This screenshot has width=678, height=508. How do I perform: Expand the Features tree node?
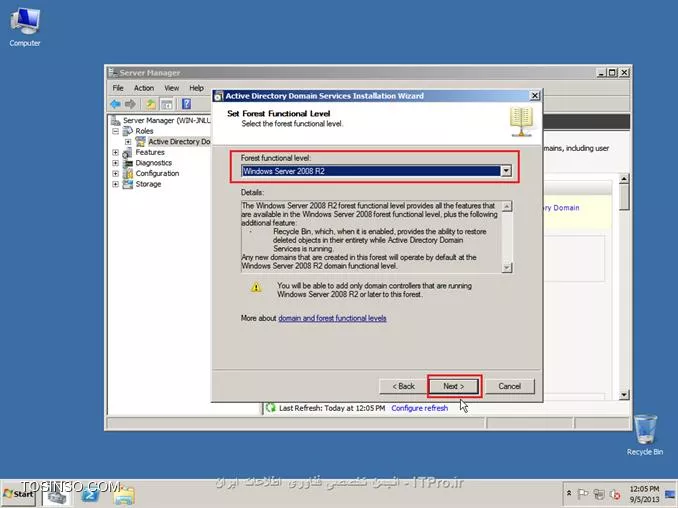tap(115, 152)
